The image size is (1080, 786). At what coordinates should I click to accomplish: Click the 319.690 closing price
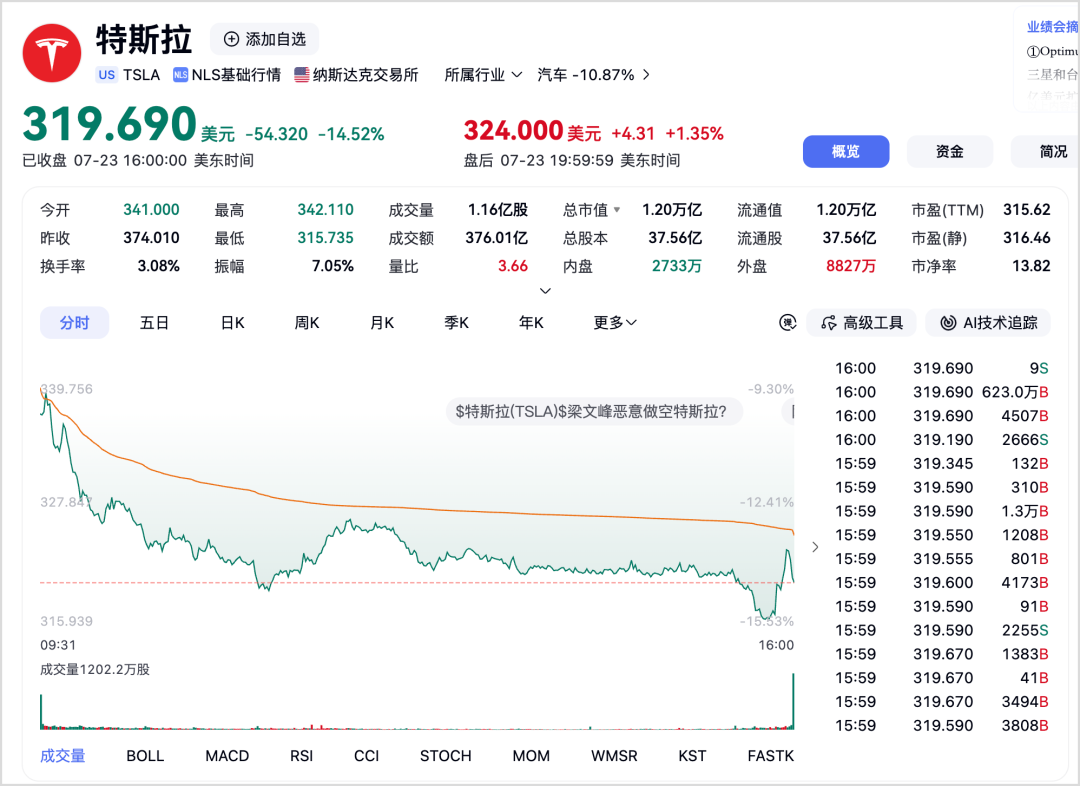110,124
